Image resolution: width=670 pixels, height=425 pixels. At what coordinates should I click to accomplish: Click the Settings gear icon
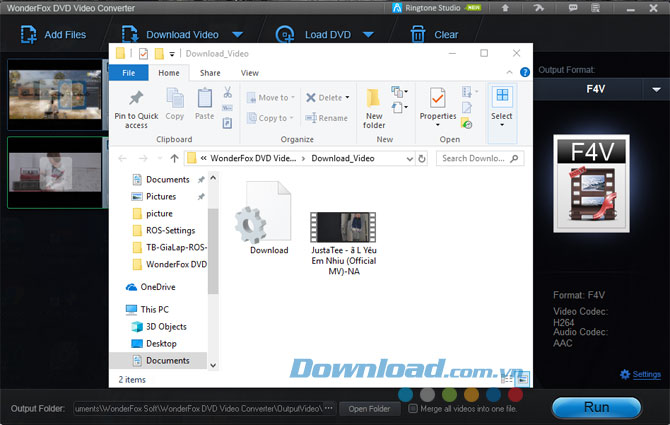(625, 375)
